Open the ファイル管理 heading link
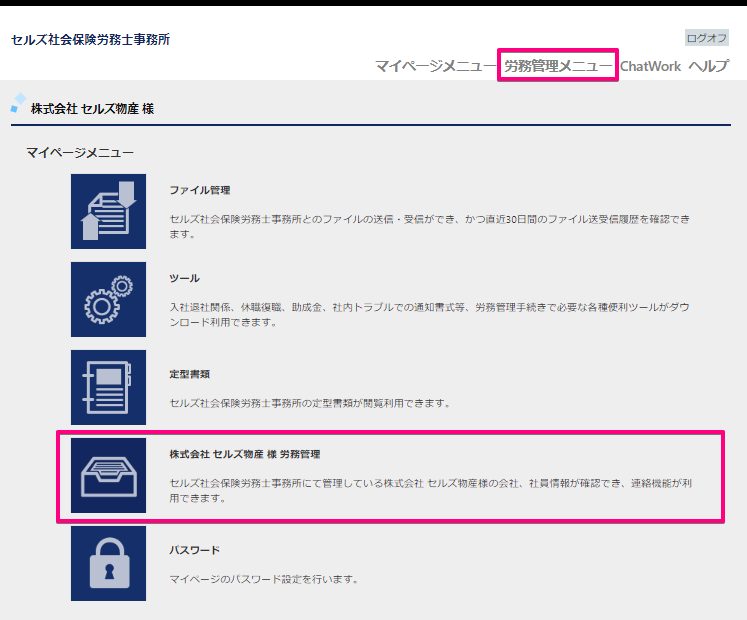The image size is (747, 620). point(200,190)
